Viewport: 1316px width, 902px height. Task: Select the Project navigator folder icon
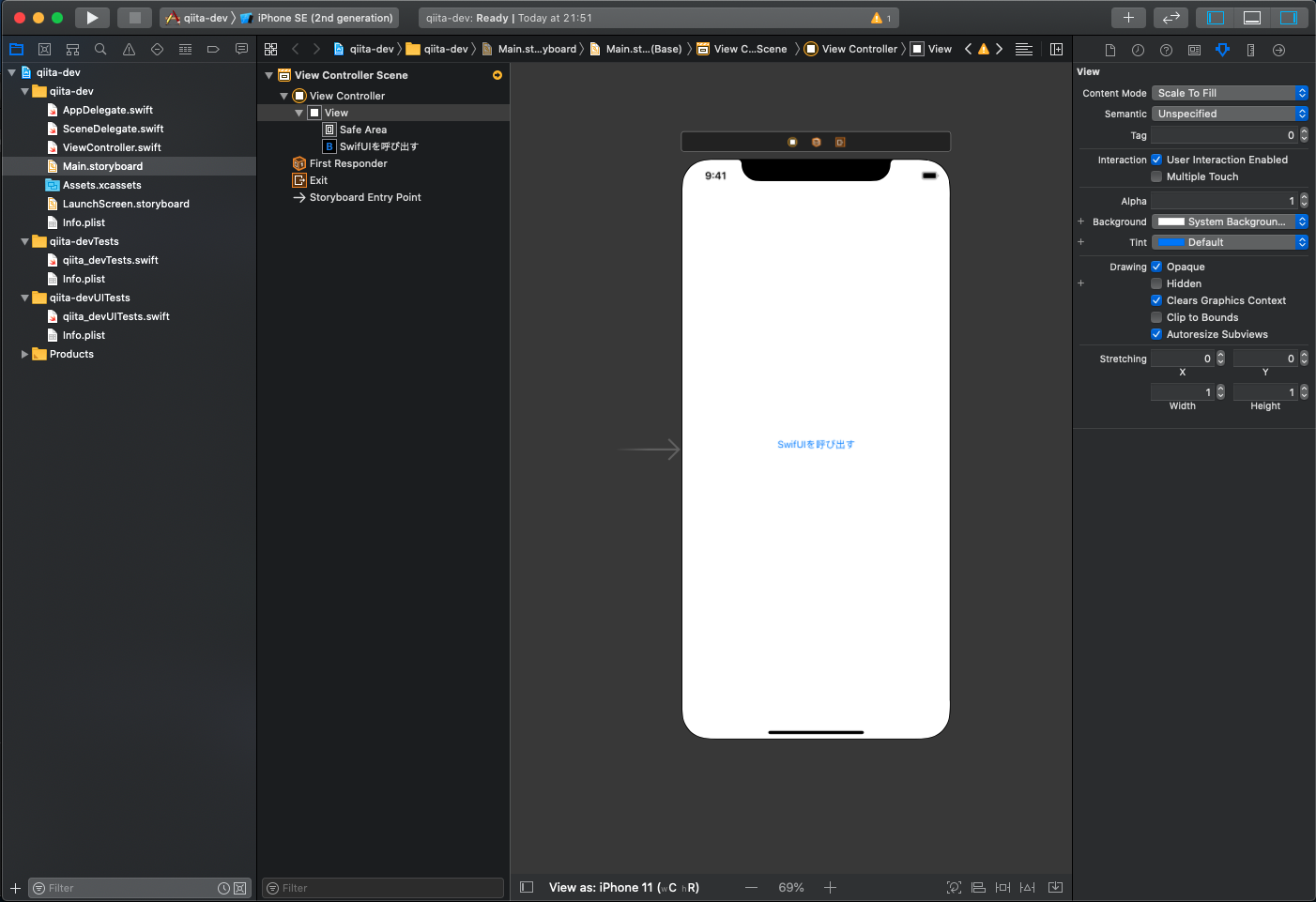click(x=16, y=49)
